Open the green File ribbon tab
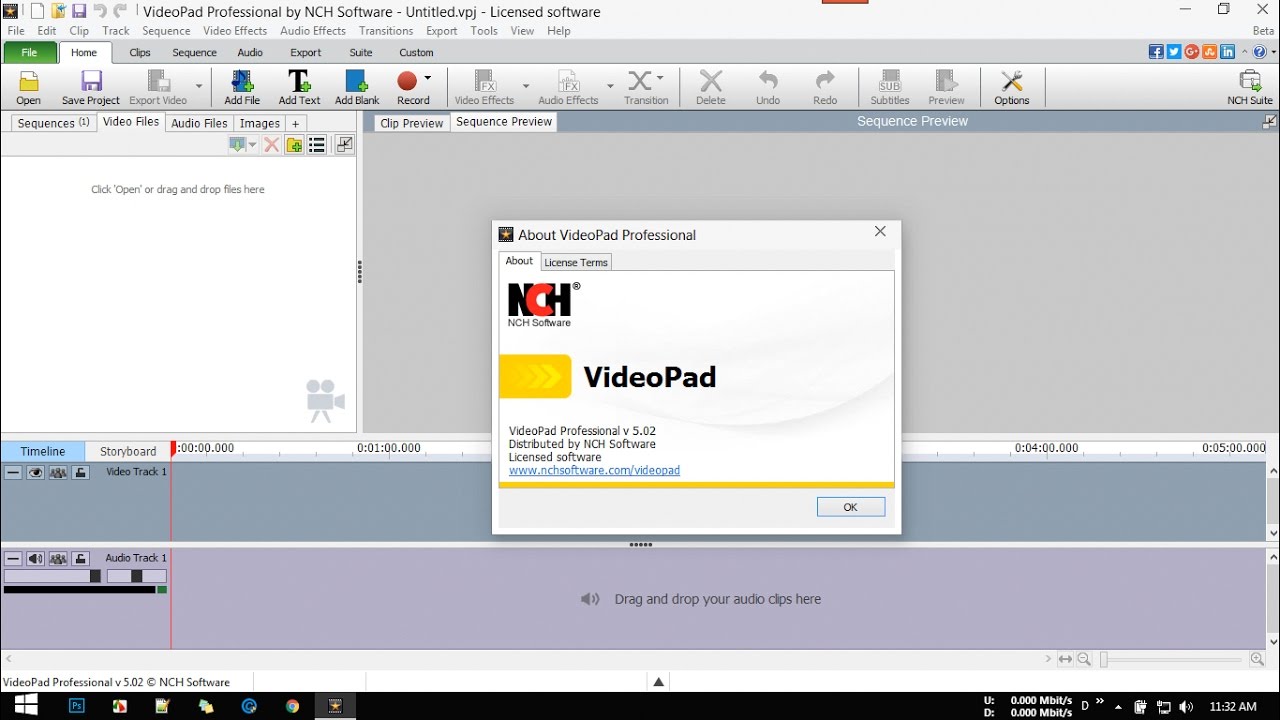Image resolution: width=1280 pixels, height=720 pixels. click(x=30, y=52)
